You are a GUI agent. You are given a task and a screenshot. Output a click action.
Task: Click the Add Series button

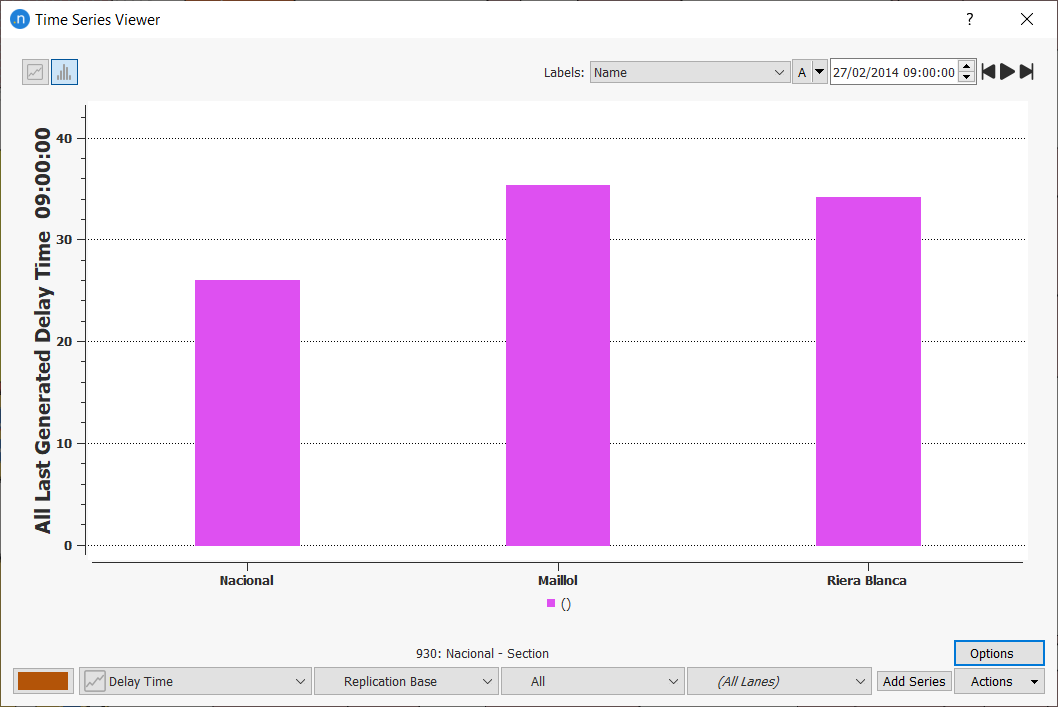point(914,681)
